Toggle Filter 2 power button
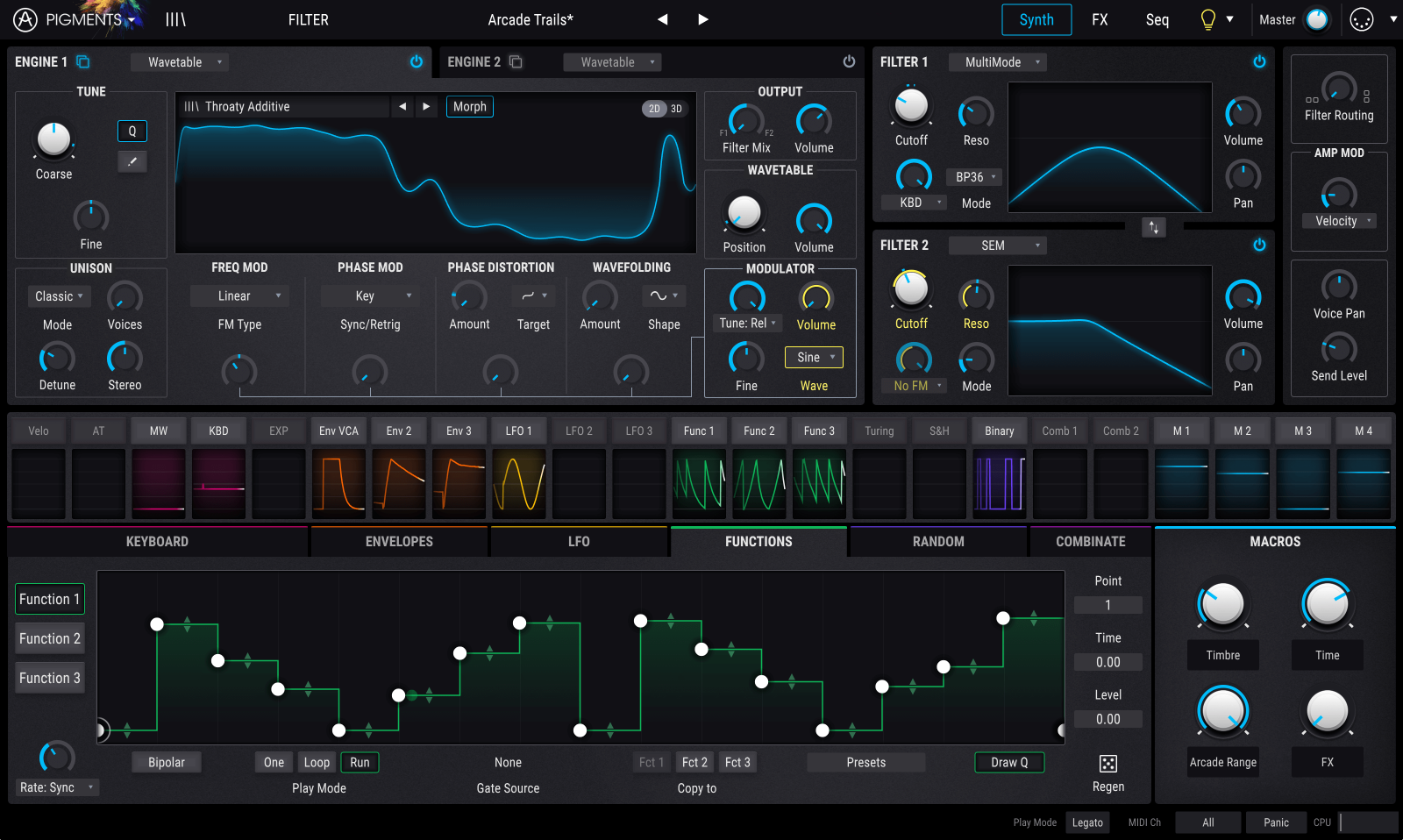 [1259, 245]
